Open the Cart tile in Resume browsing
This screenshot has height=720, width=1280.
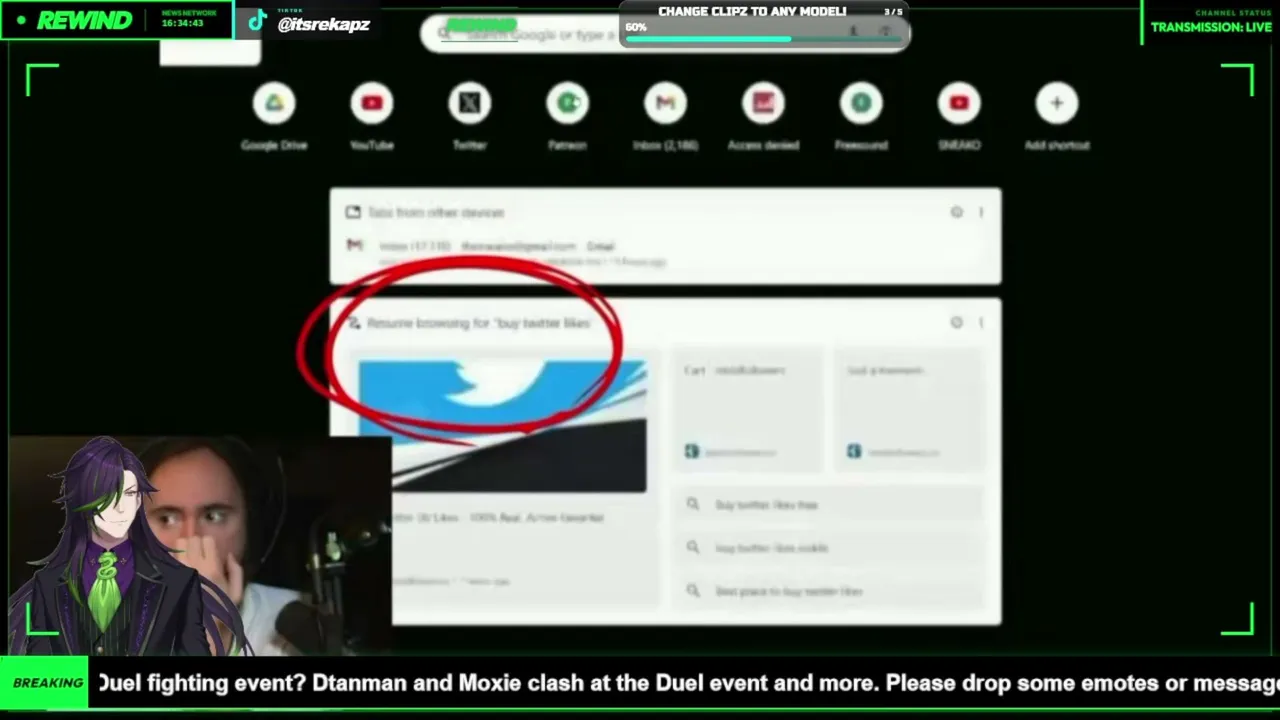[x=748, y=412]
